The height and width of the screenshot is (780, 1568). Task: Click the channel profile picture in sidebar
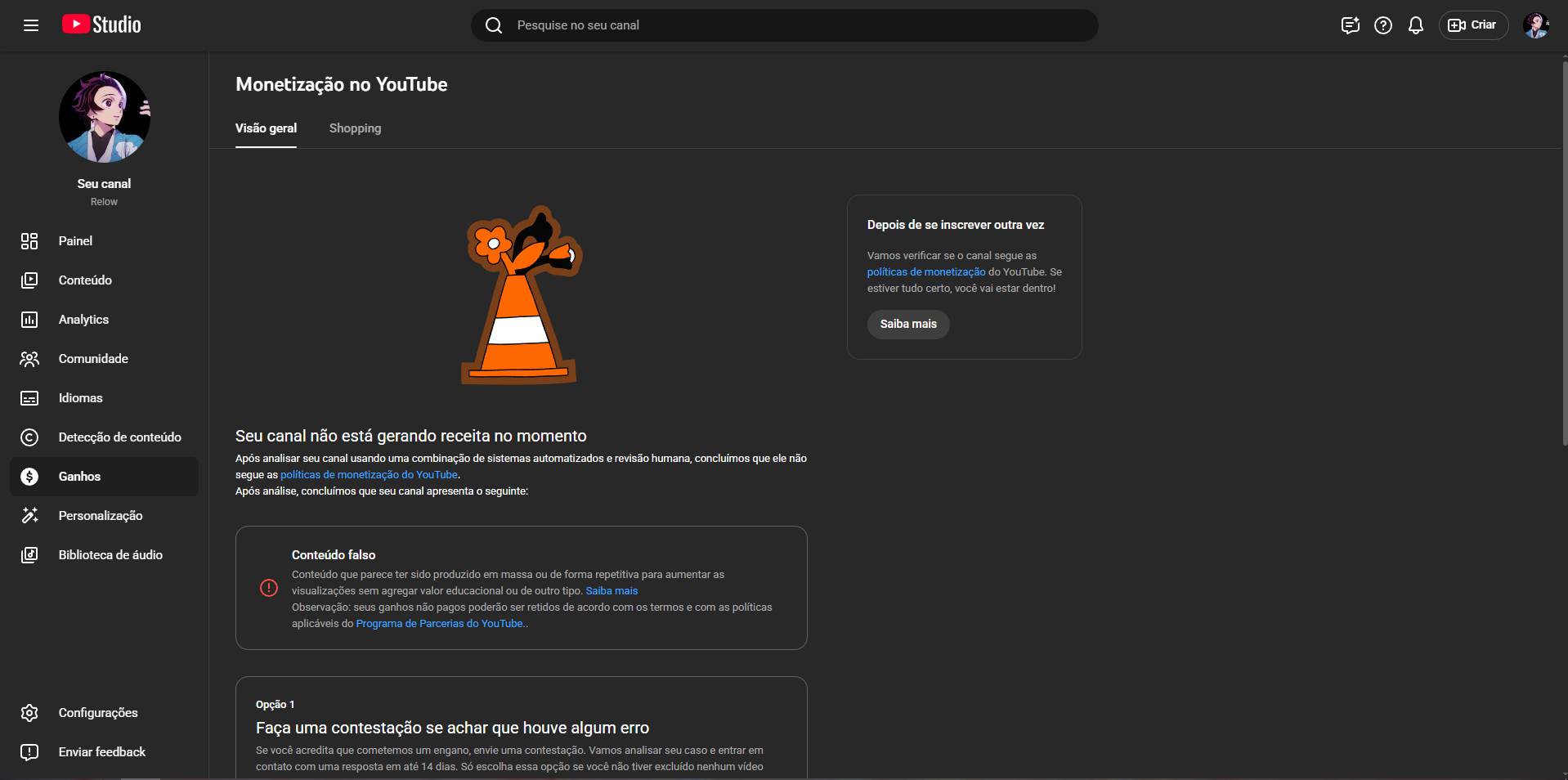105,117
